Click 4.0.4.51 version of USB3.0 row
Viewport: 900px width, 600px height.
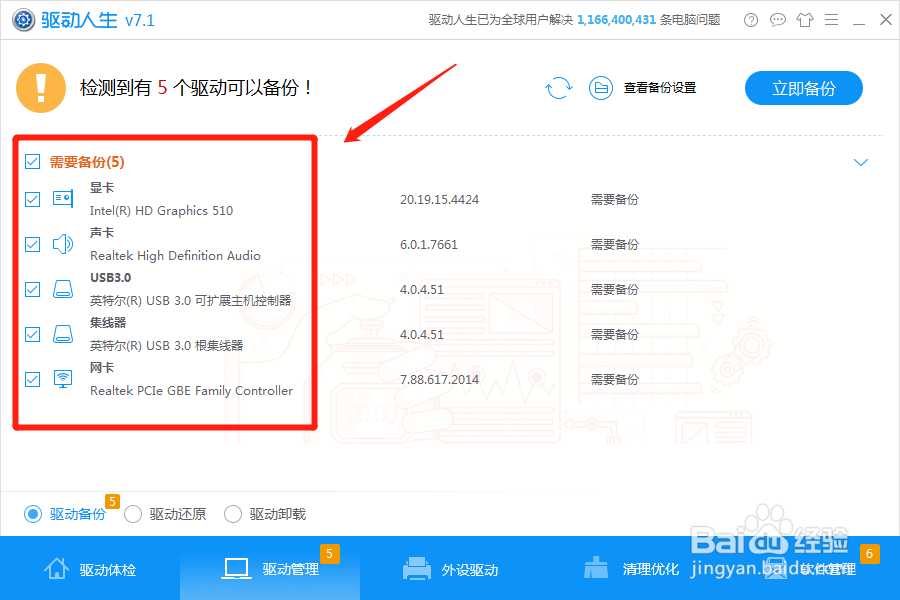422,289
